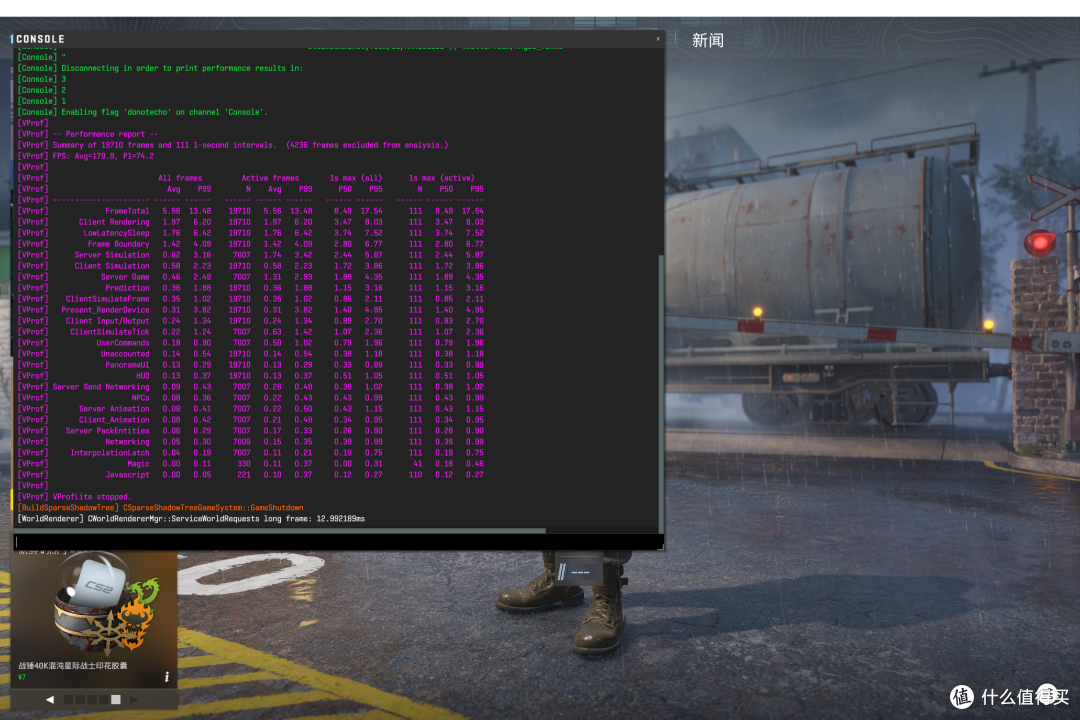1080x720 pixels.
Task: Click the Present_RenderDevice row label
Action: 105,311
